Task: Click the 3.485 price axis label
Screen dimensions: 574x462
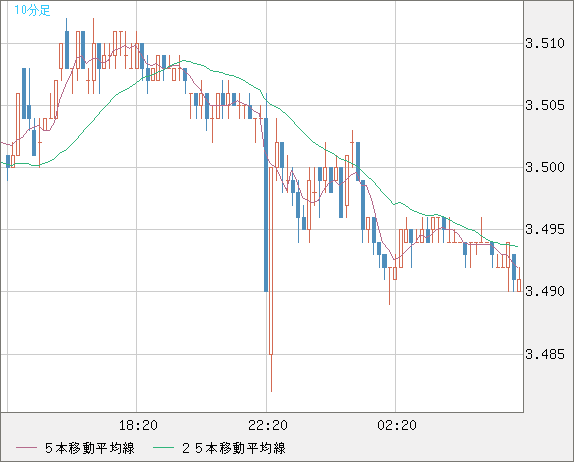Action: (x=545, y=354)
